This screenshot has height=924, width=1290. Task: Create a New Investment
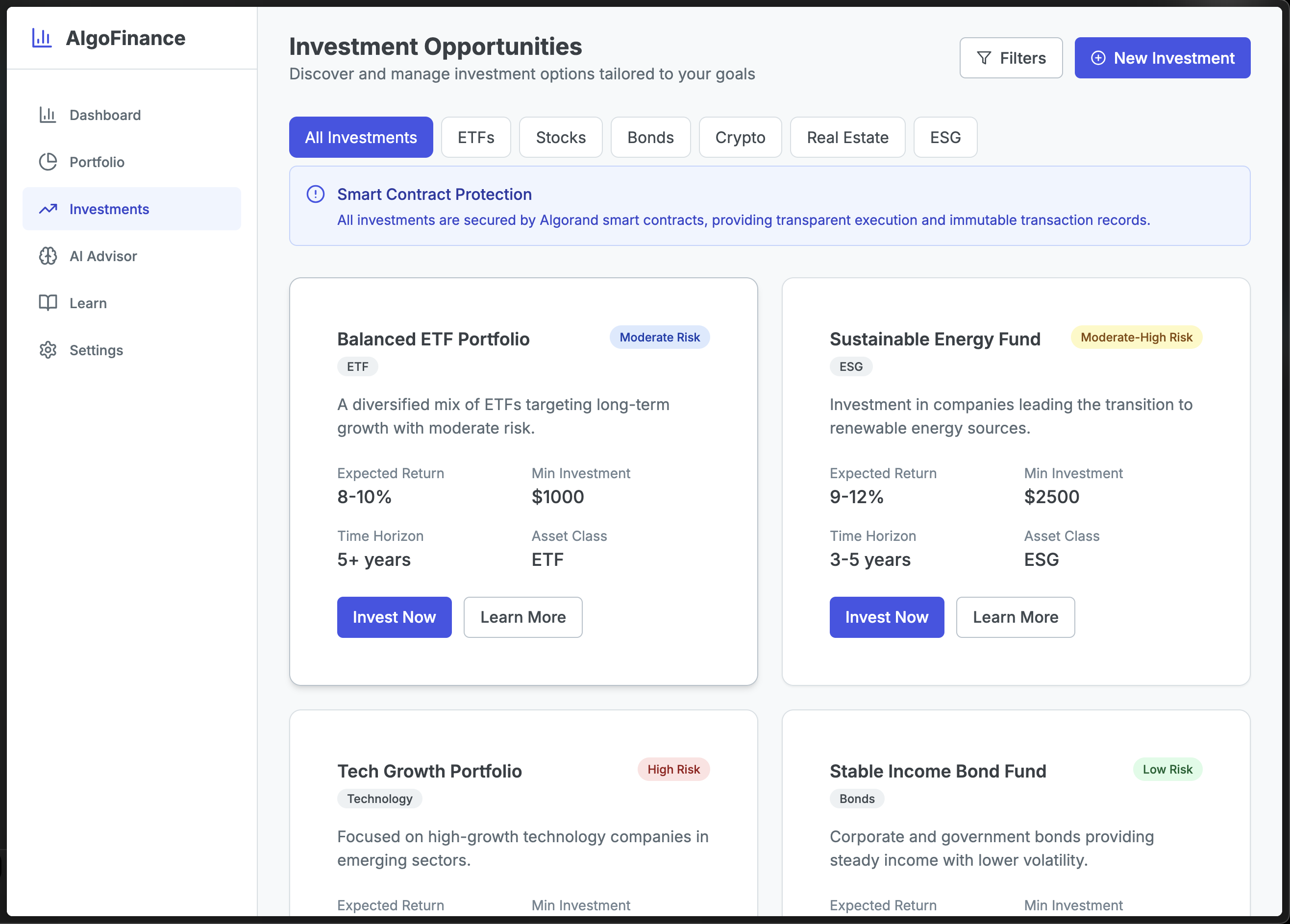pyautogui.click(x=1162, y=58)
